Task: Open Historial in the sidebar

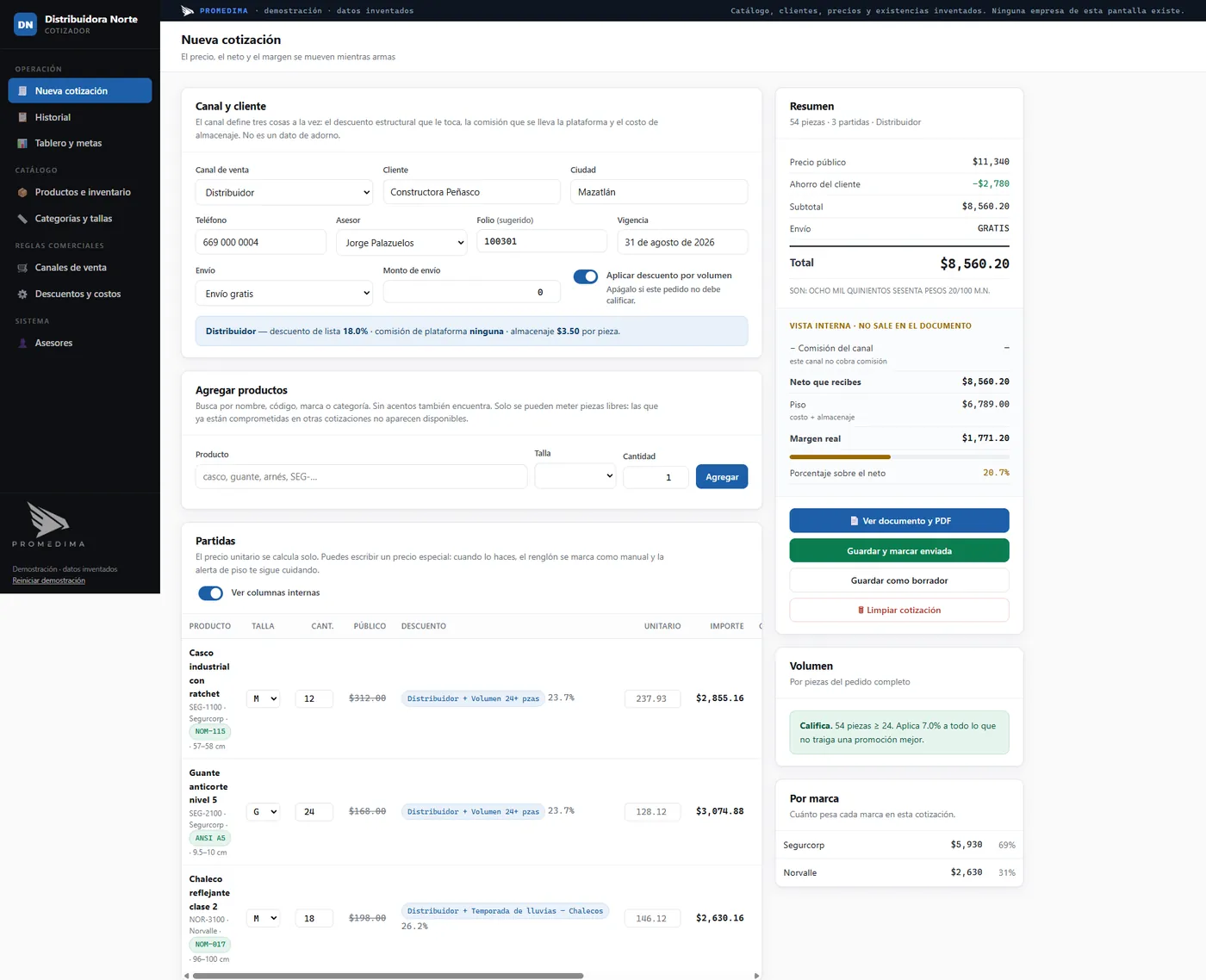Action: click(80, 117)
